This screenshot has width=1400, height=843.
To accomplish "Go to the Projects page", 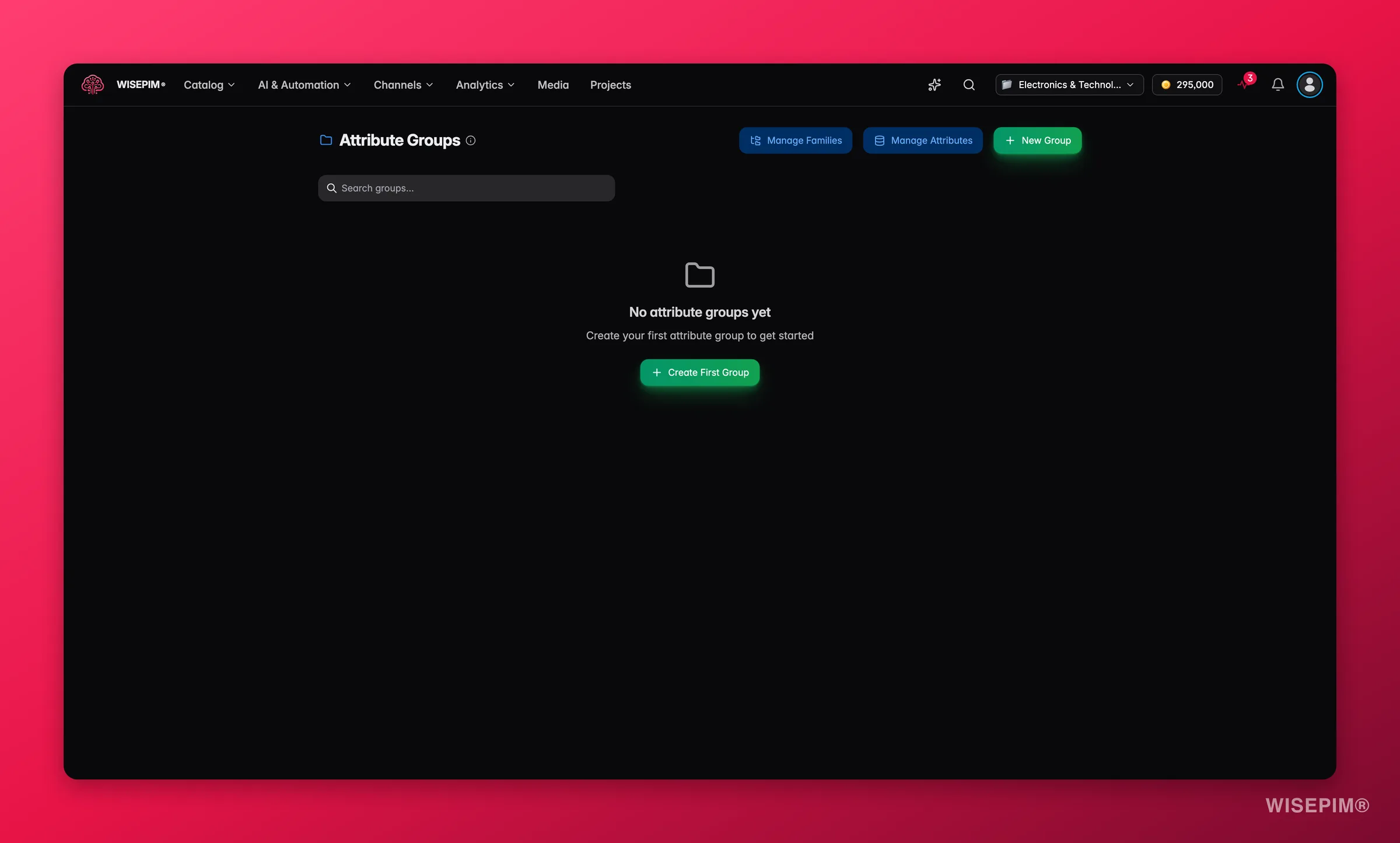I will pyautogui.click(x=610, y=85).
